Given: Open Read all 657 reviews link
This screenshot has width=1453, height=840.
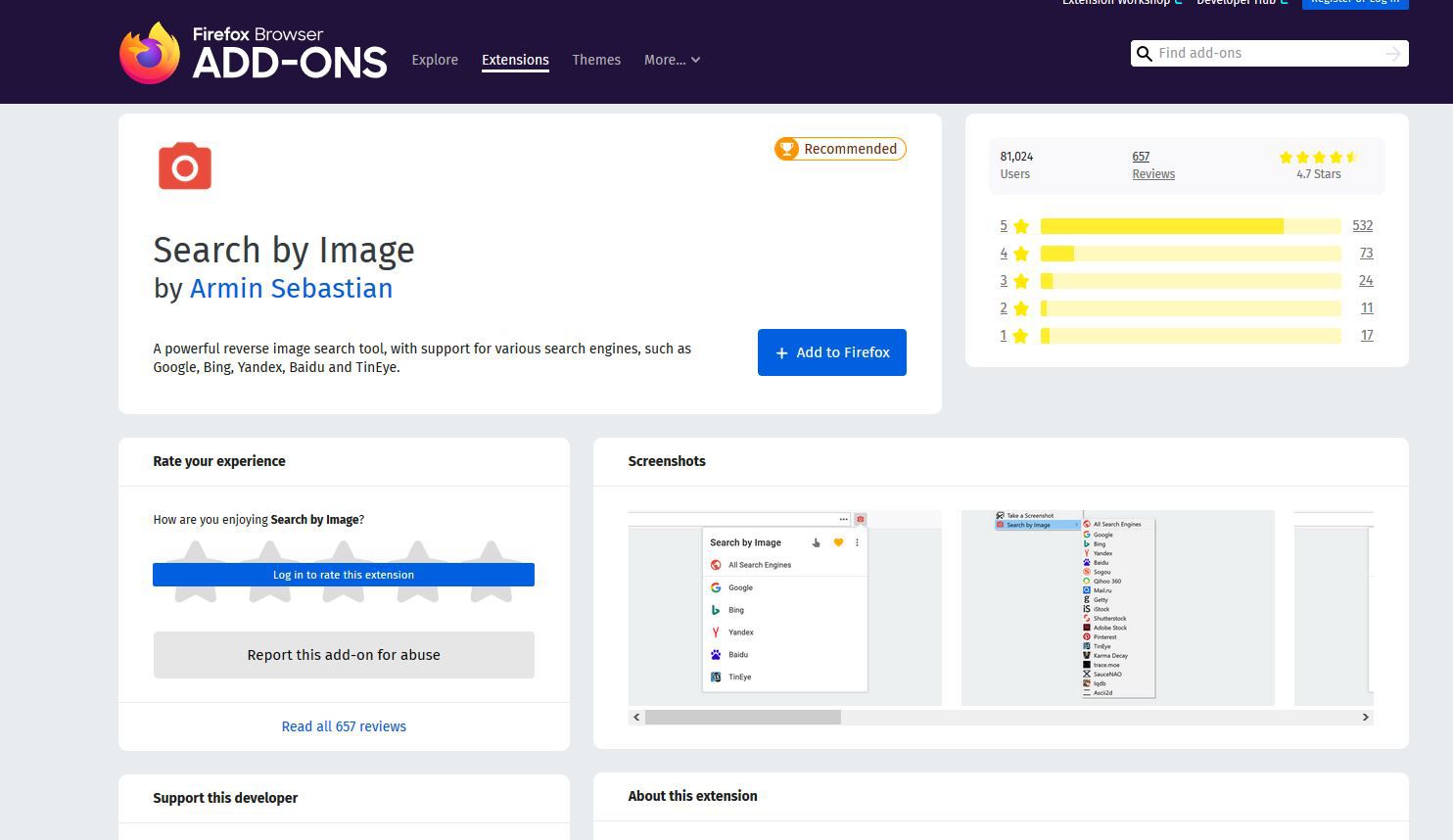Looking at the screenshot, I should click(344, 726).
